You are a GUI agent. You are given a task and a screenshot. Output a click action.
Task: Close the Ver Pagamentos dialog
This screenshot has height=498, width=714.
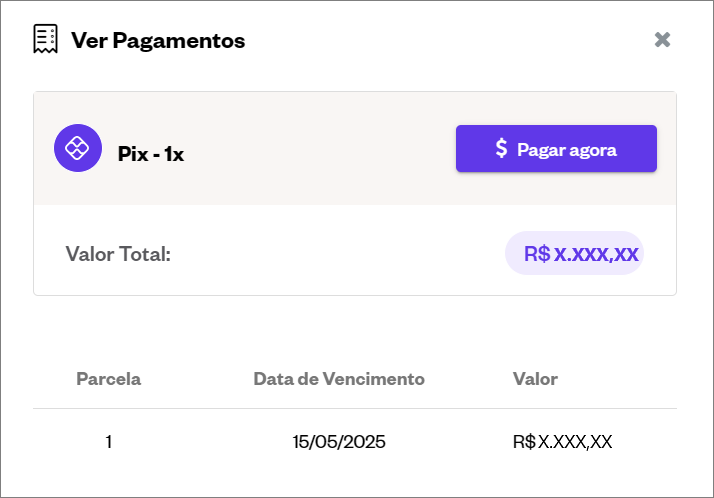tap(662, 40)
